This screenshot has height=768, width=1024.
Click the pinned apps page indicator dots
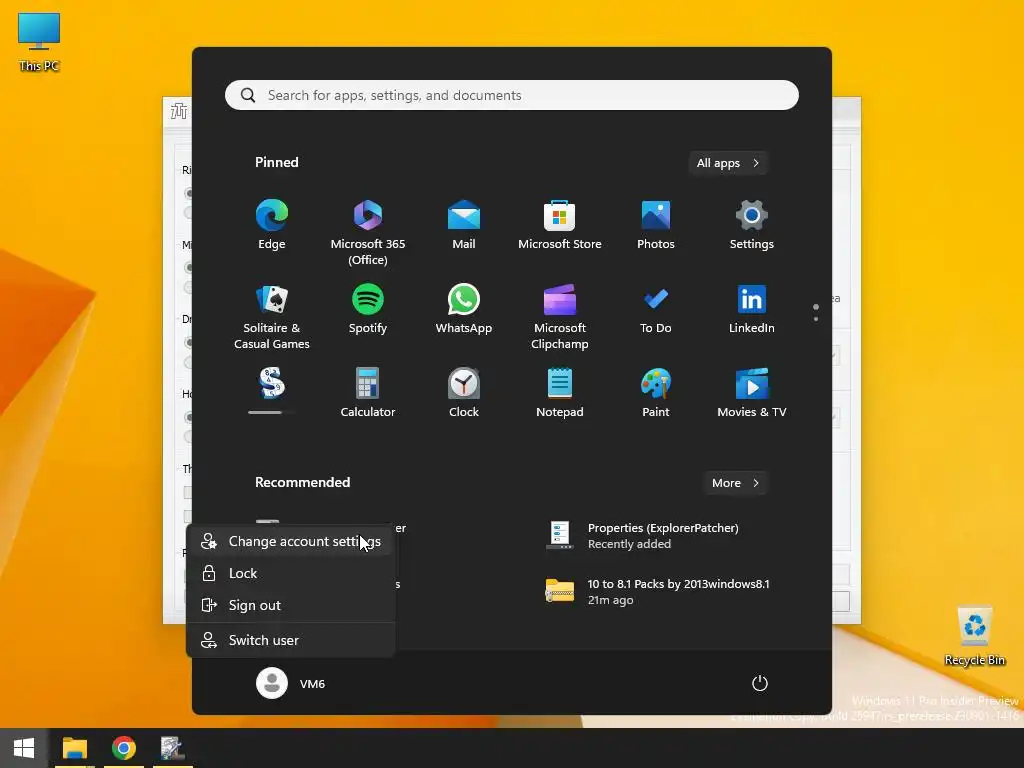tap(816, 313)
